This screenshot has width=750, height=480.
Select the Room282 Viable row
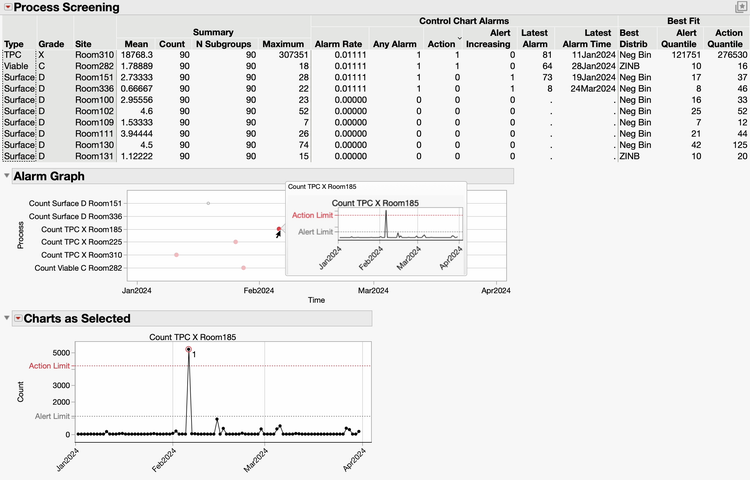(96, 66)
